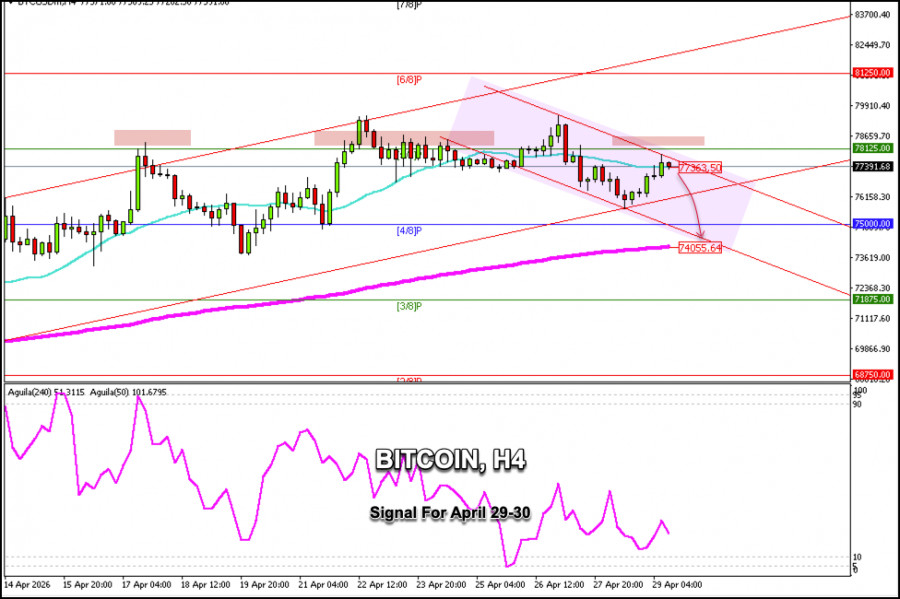Select the [4/8]P Murrey level label

pos(409,231)
